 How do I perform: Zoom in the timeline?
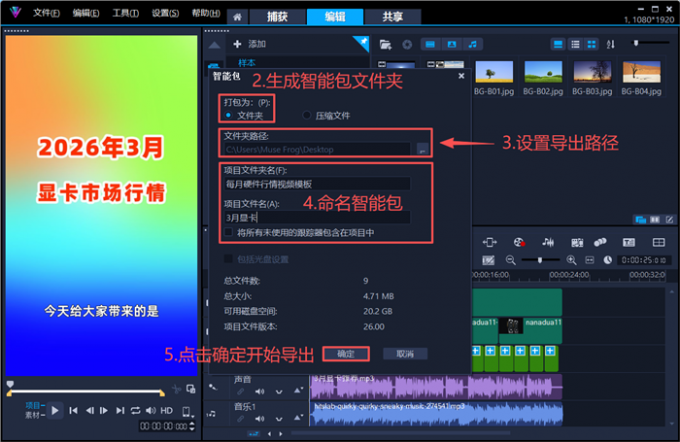[x=572, y=260]
